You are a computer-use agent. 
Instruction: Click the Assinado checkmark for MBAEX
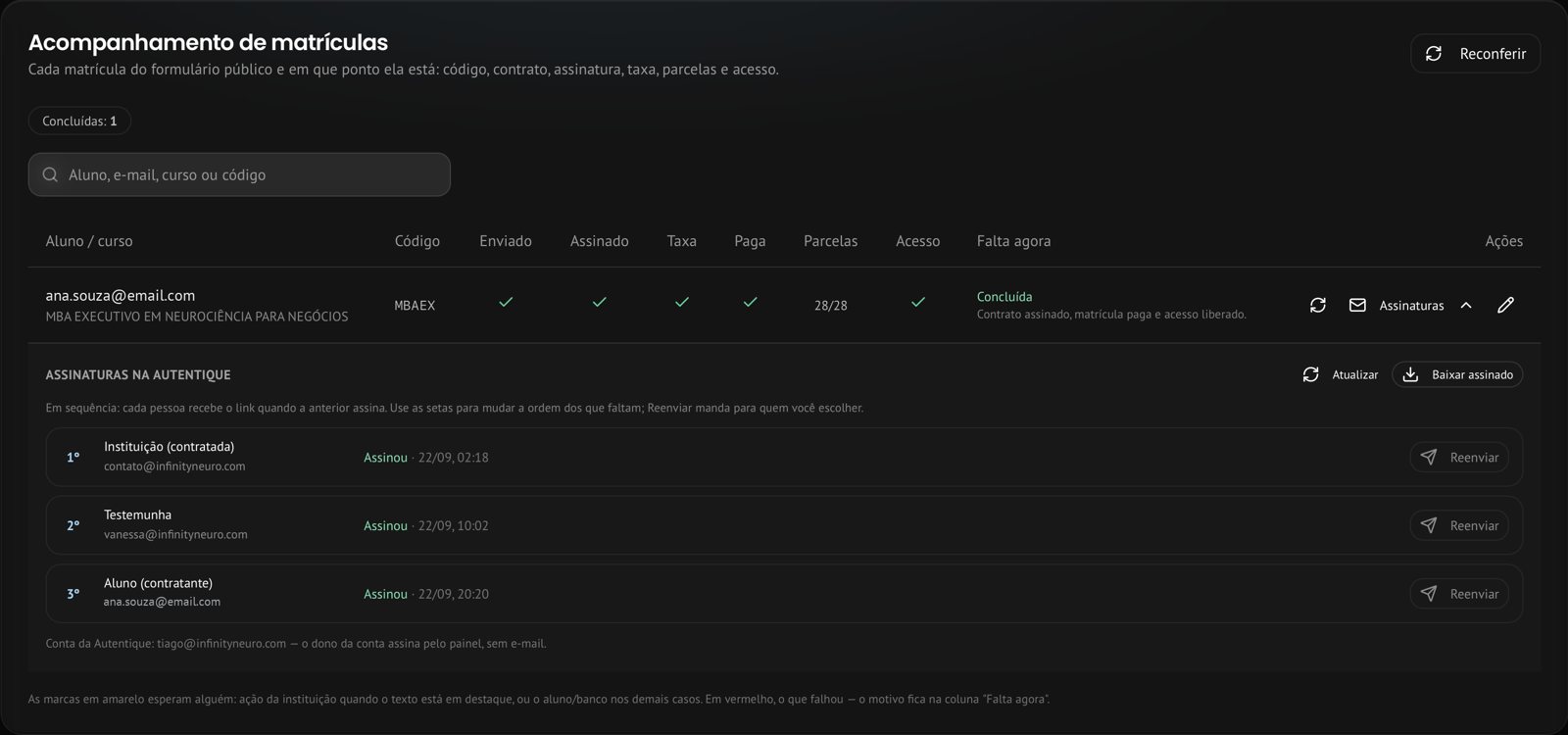pos(599,303)
